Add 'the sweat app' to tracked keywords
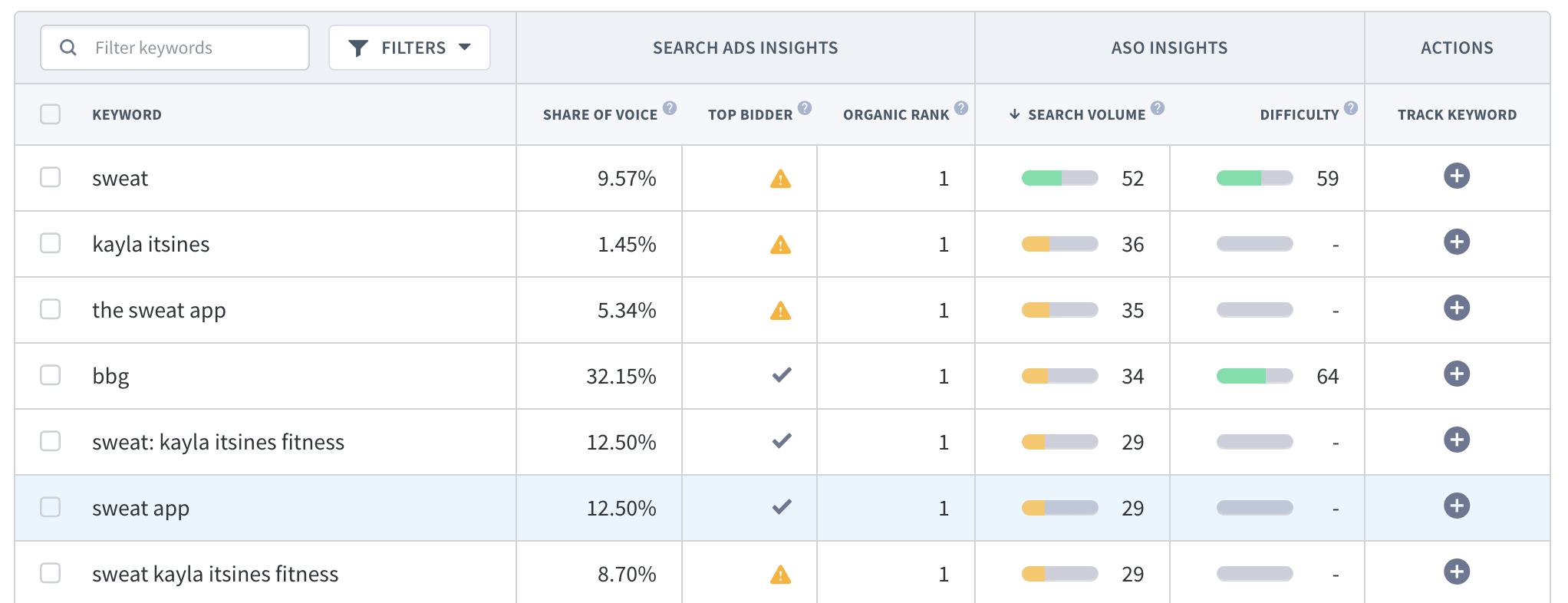1568x603 pixels. point(1456,308)
